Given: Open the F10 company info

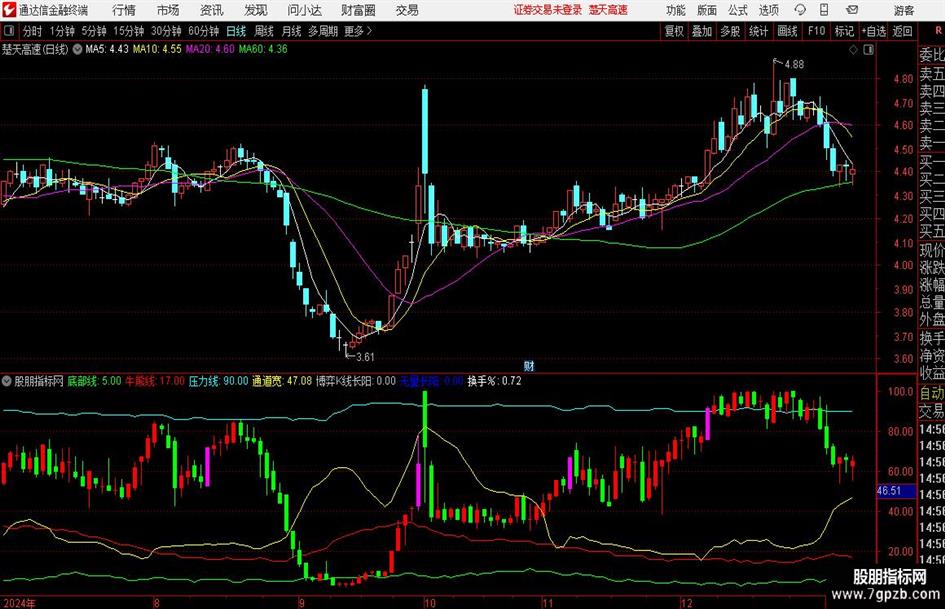Looking at the screenshot, I should pos(817,31).
